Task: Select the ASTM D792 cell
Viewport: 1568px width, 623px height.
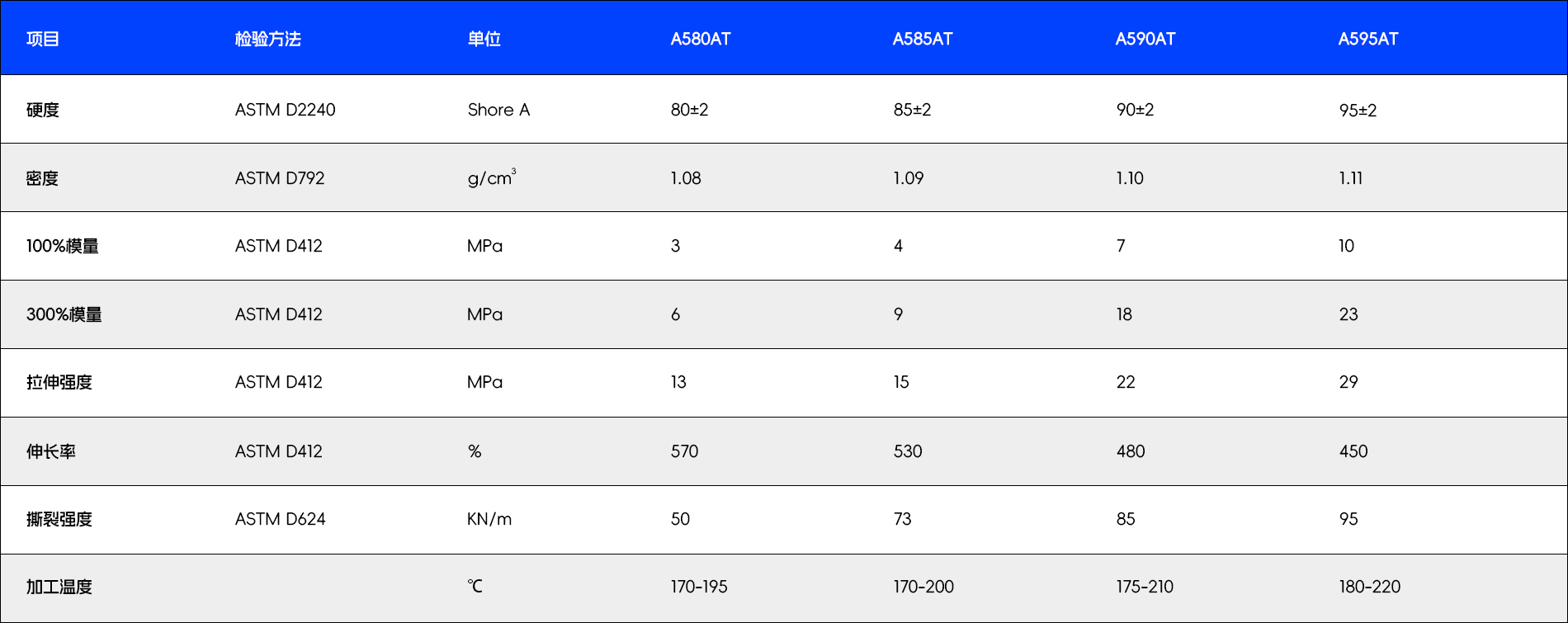Action: click(x=280, y=178)
